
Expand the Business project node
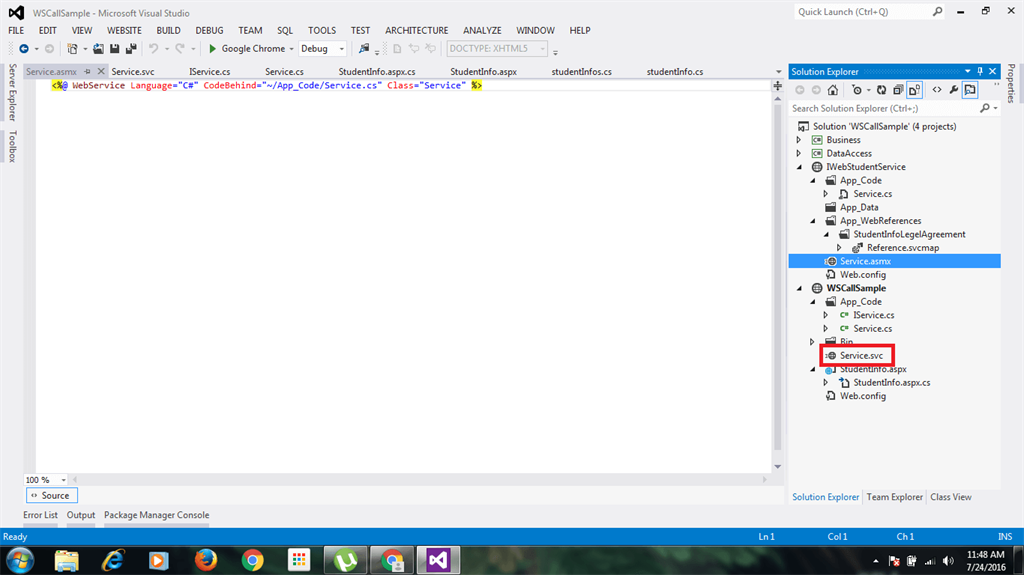coord(799,140)
